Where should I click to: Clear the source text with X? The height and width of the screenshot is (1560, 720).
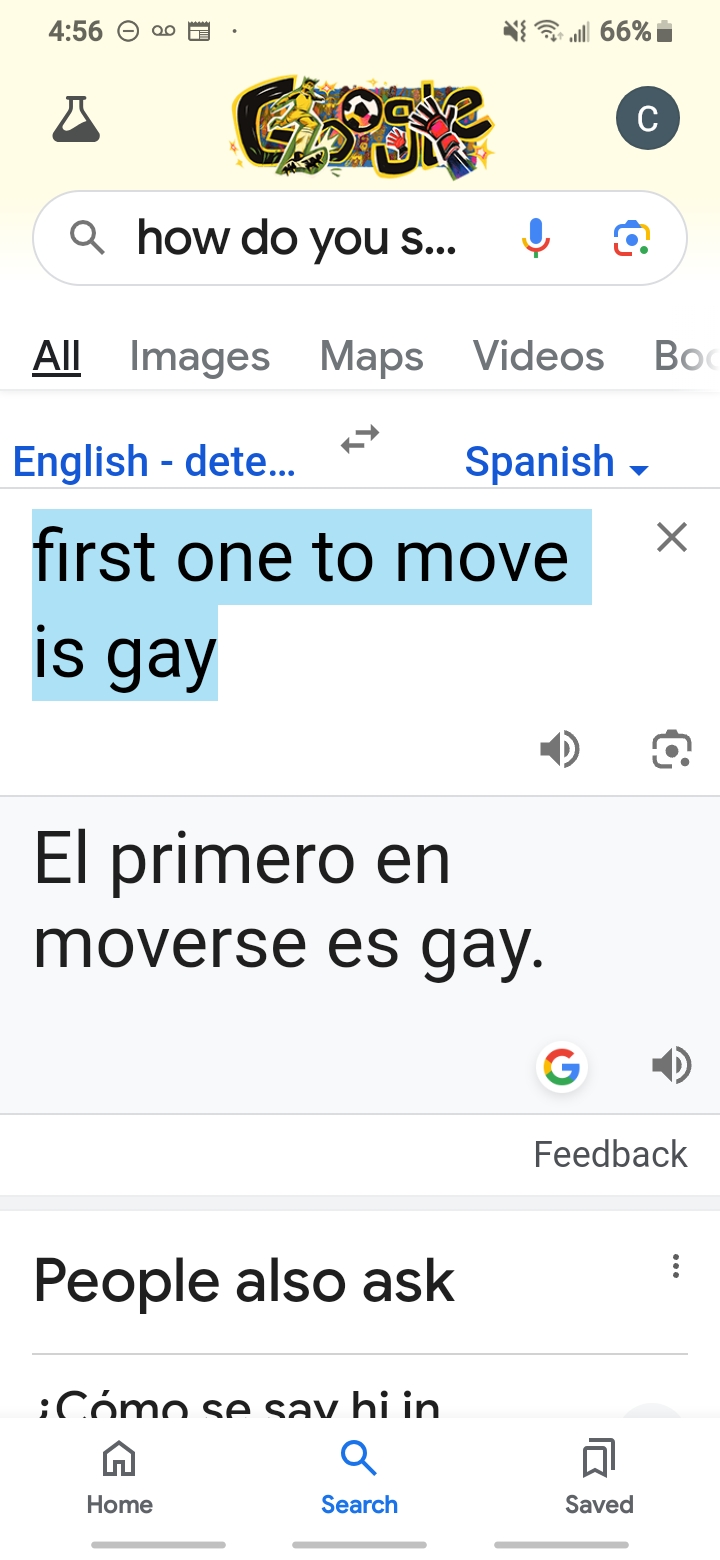tap(672, 538)
